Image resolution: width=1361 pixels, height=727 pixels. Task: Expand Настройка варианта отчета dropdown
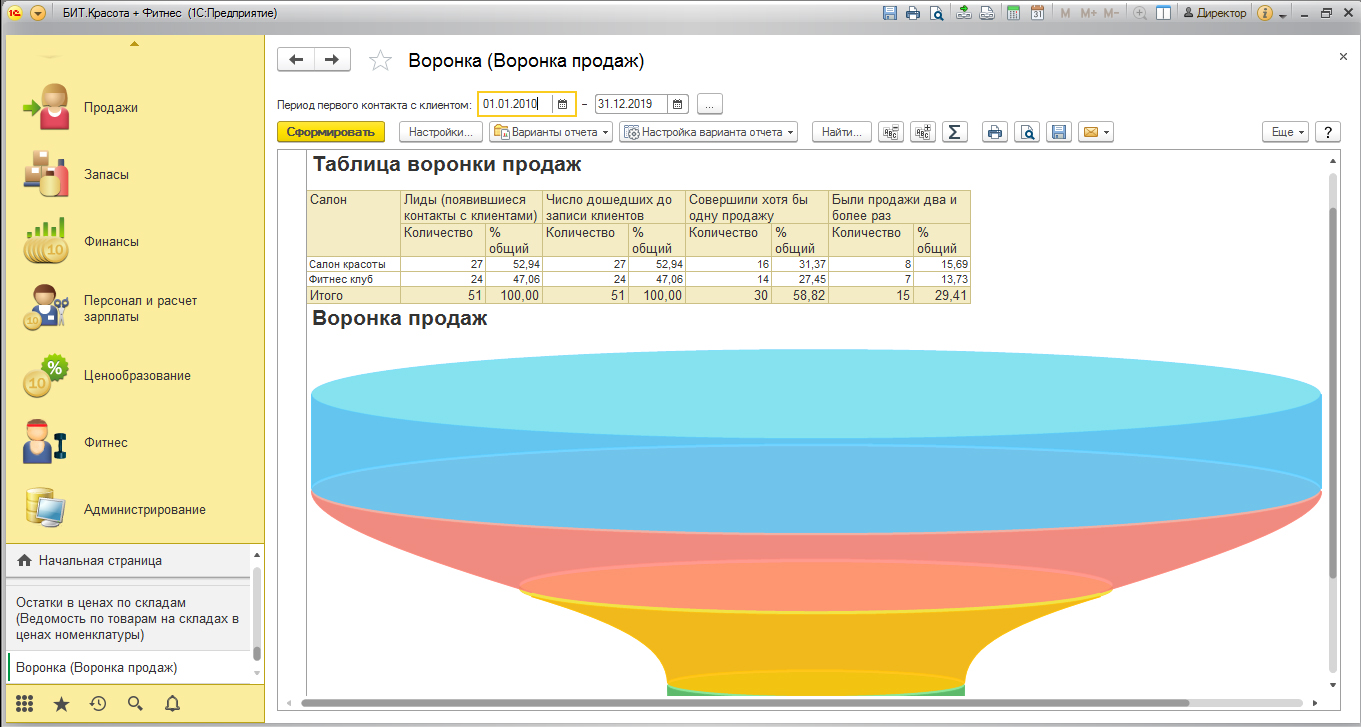coord(708,132)
